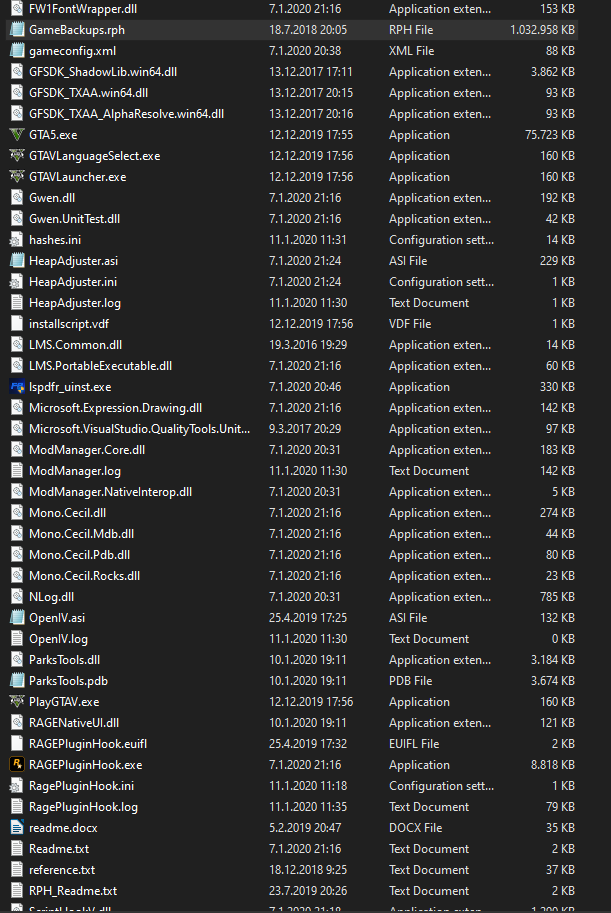Image resolution: width=611 pixels, height=913 pixels.
Task: Select Microsoft.VisualStudio.QualityTools.Unit... file name
Action: (x=140, y=429)
